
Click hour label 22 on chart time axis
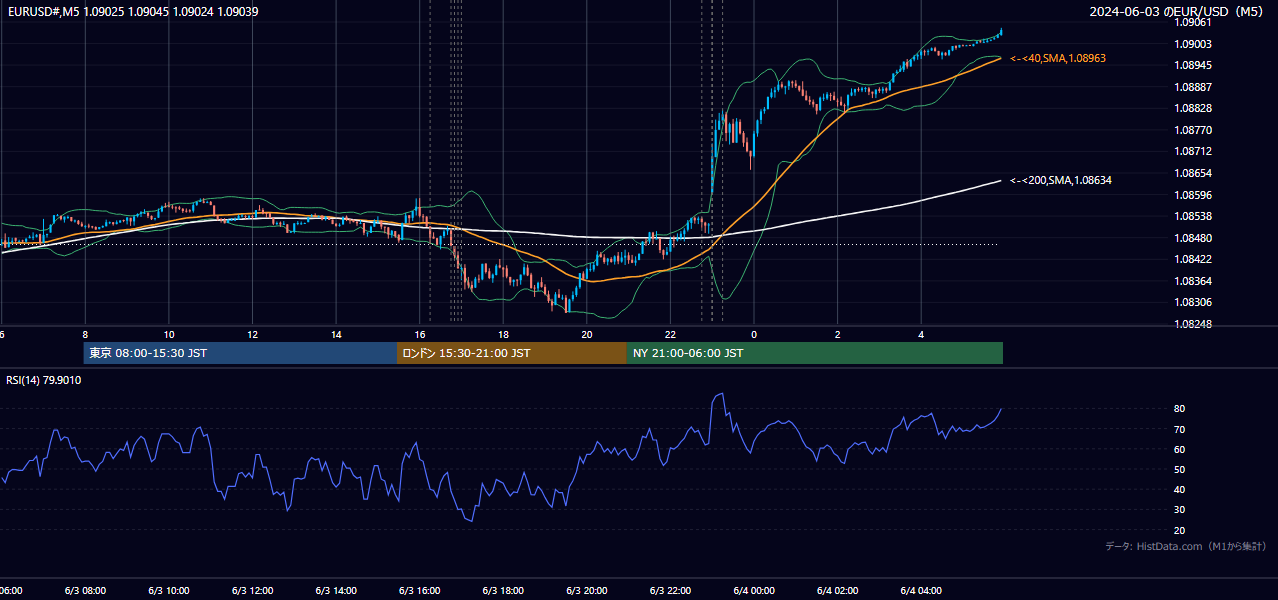pos(671,334)
